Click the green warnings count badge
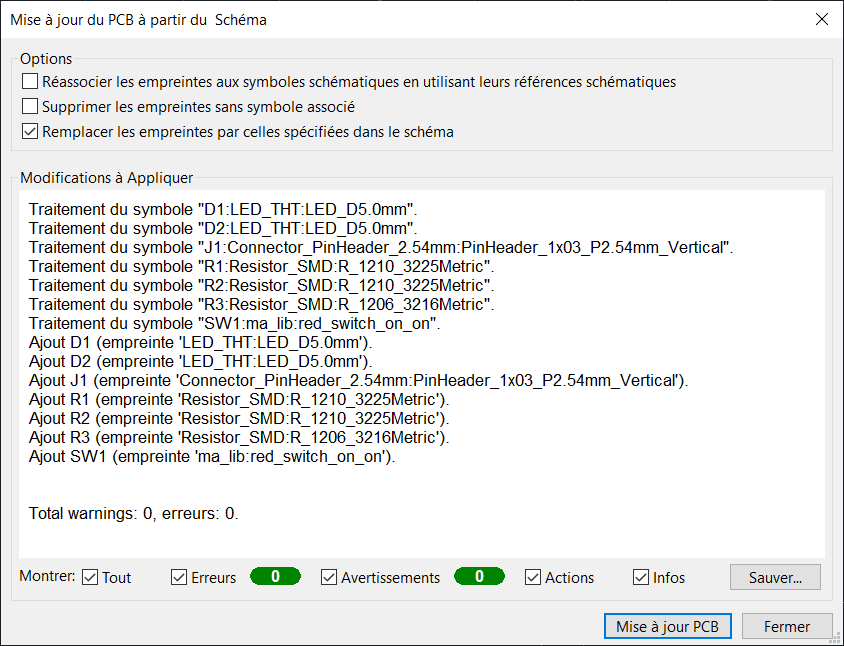This screenshot has width=844, height=646. 479,577
